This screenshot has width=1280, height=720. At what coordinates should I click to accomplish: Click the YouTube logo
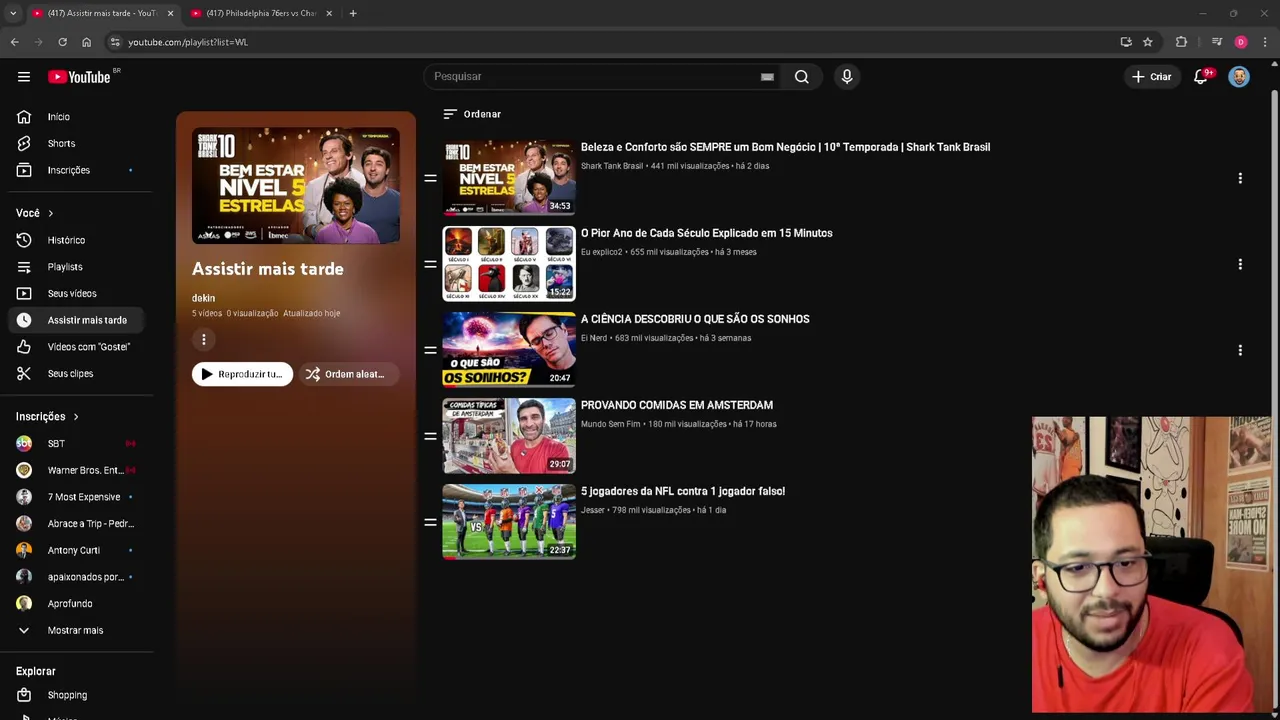[79, 77]
